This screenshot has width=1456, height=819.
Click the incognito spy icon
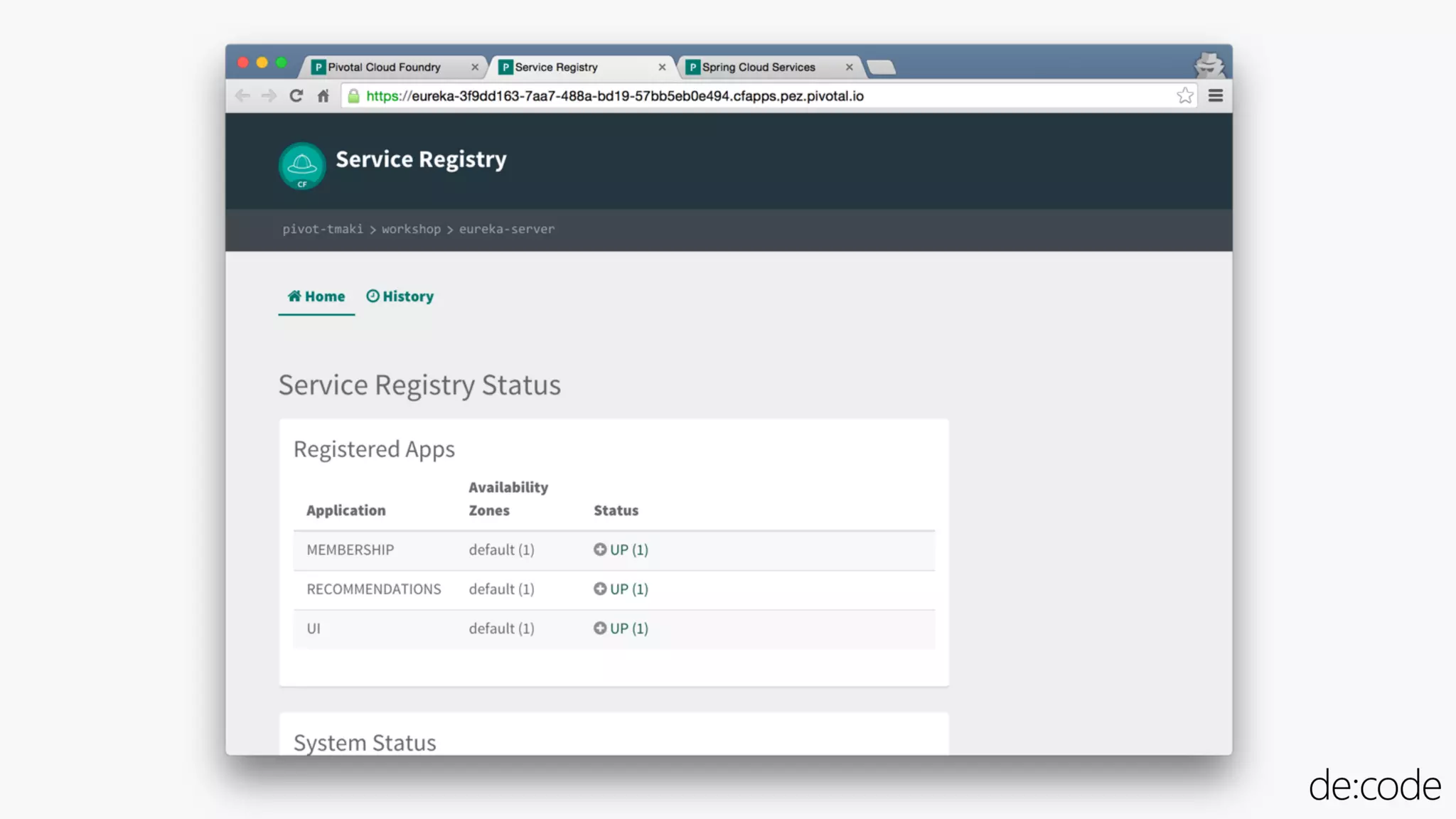click(1209, 65)
